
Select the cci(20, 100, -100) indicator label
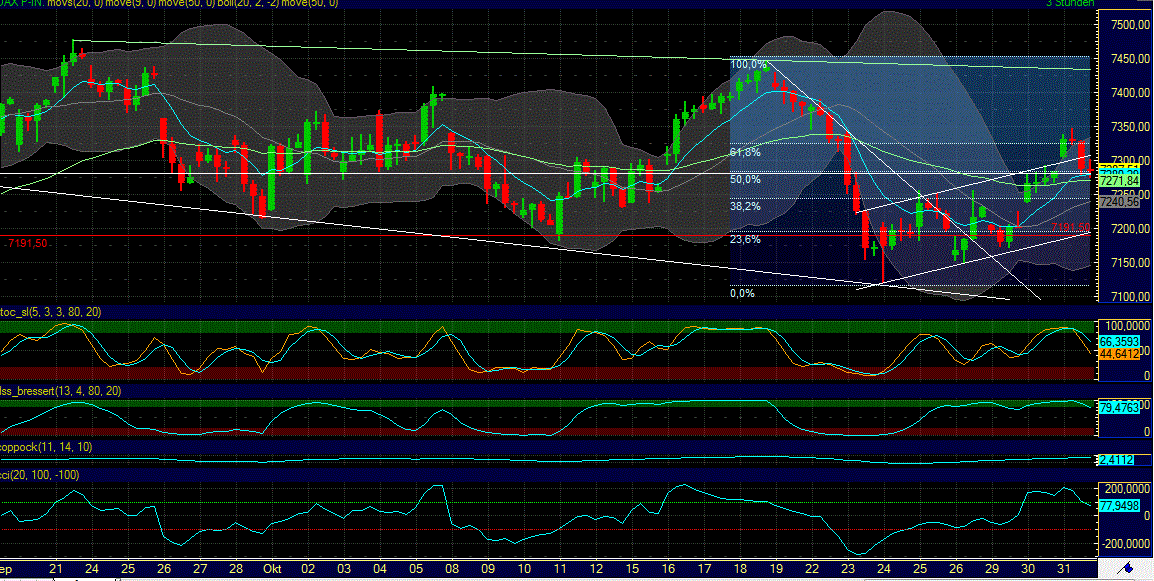click(x=40, y=472)
